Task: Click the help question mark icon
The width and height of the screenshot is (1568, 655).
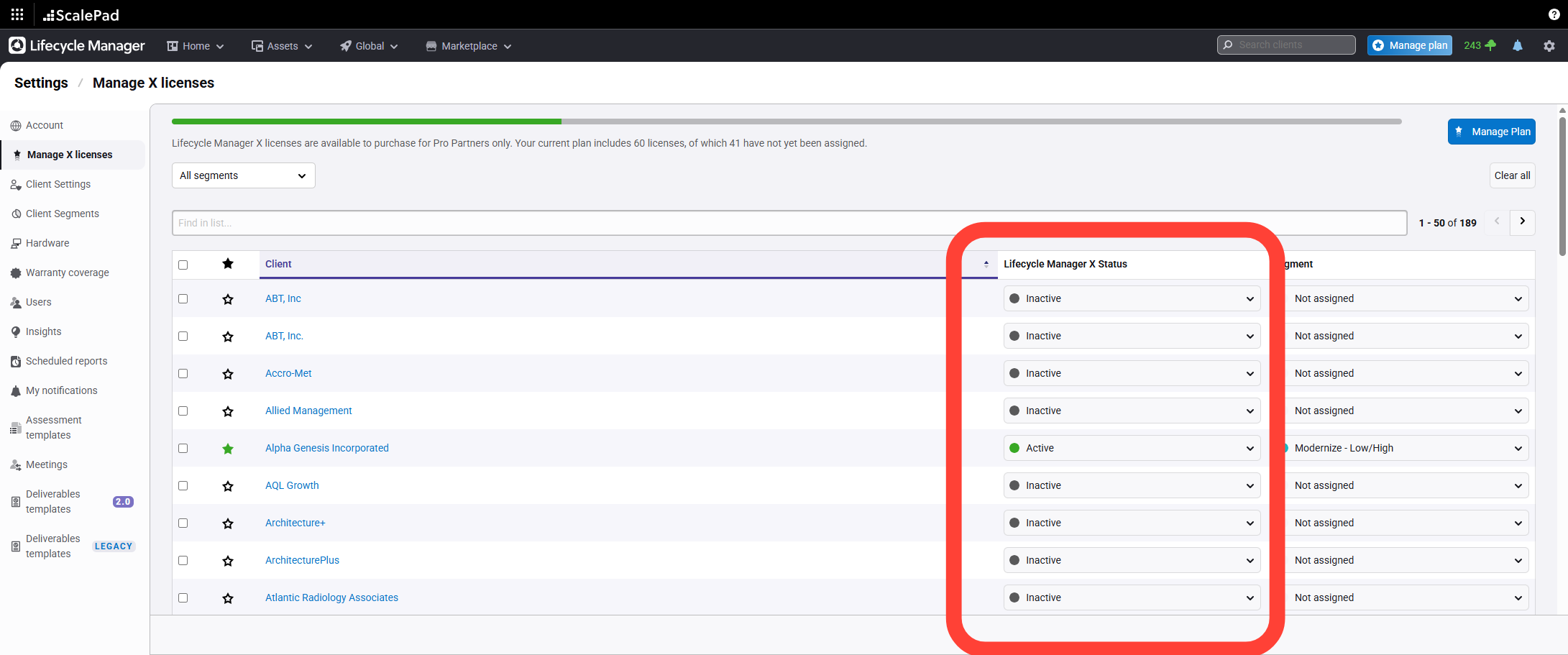Action: click(x=1554, y=14)
